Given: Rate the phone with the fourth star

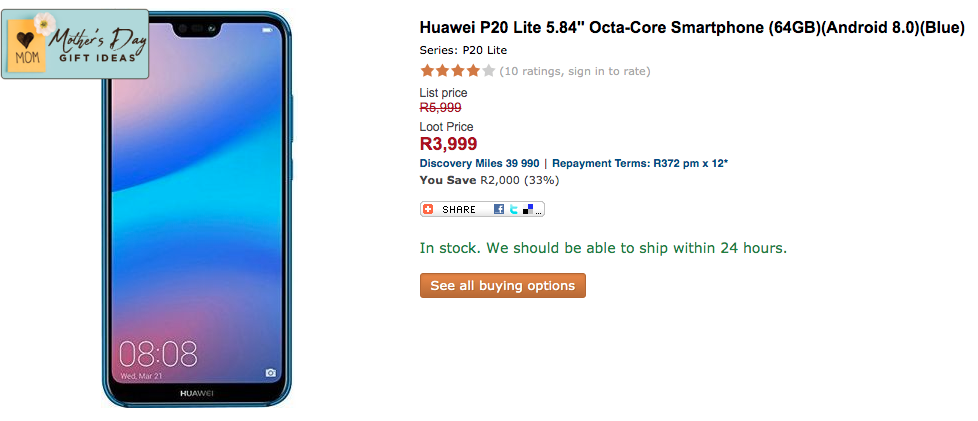Looking at the screenshot, I should tap(474, 71).
